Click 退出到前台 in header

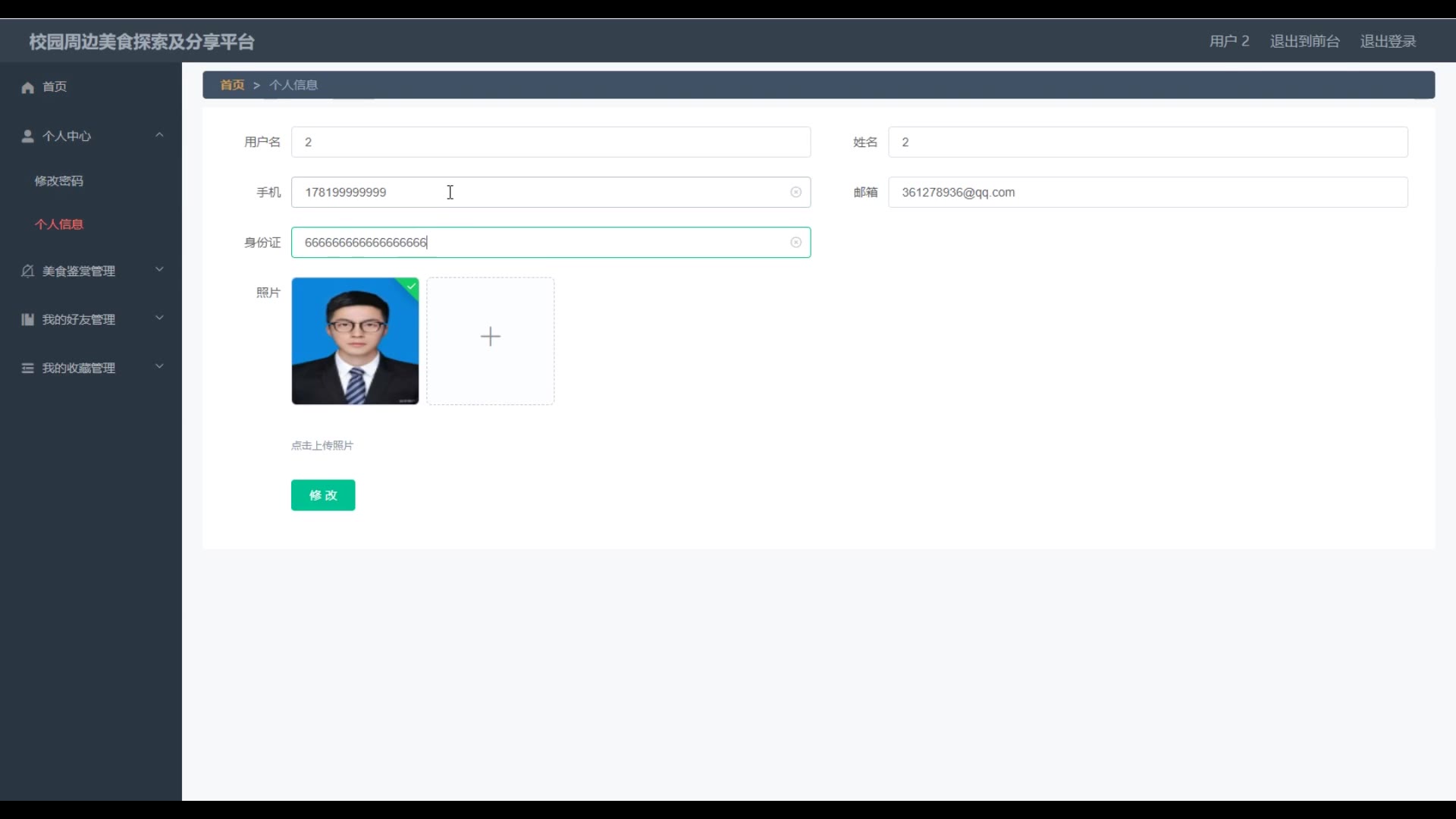tap(1304, 41)
